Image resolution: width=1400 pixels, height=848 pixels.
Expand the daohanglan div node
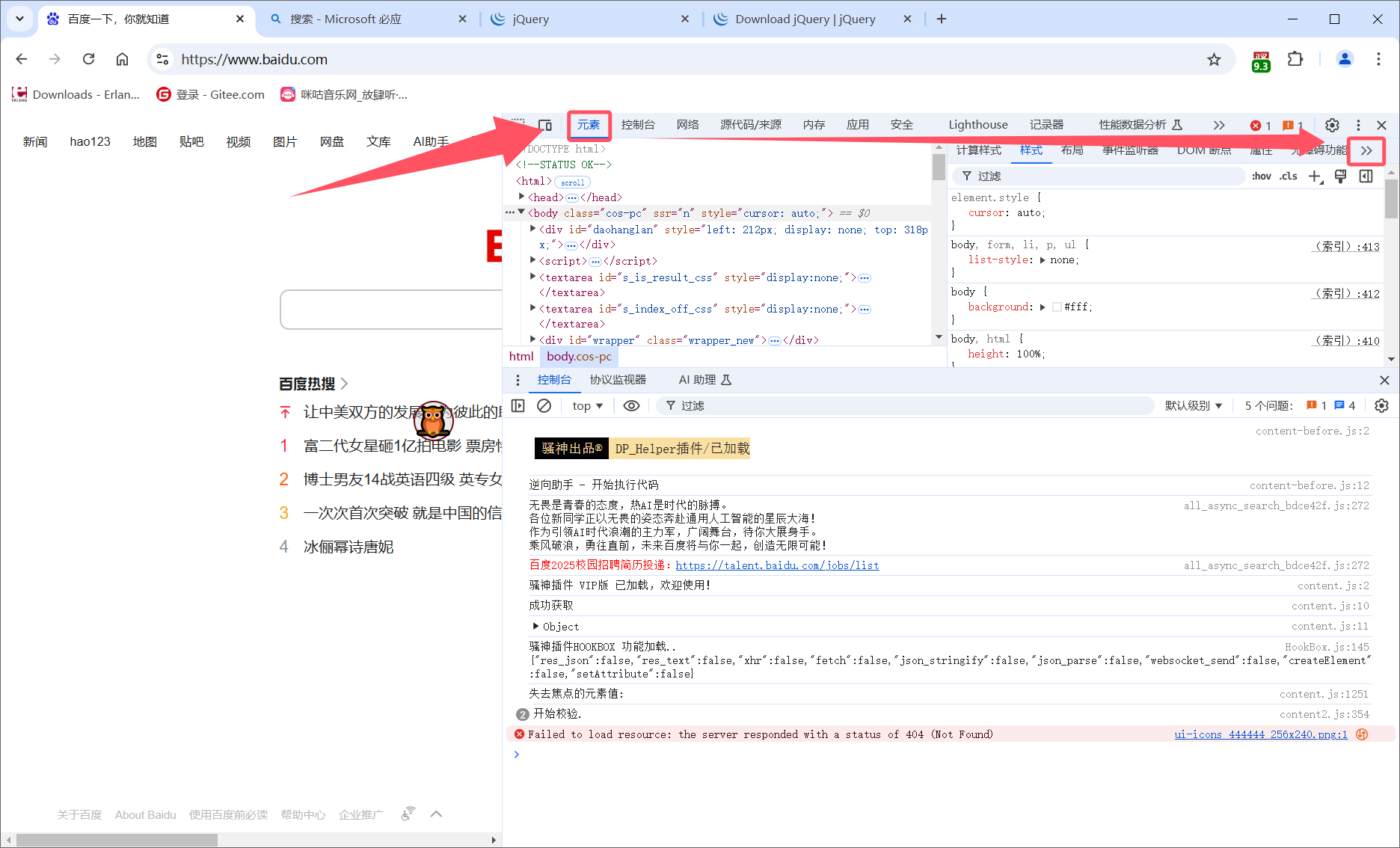(x=532, y=229)
